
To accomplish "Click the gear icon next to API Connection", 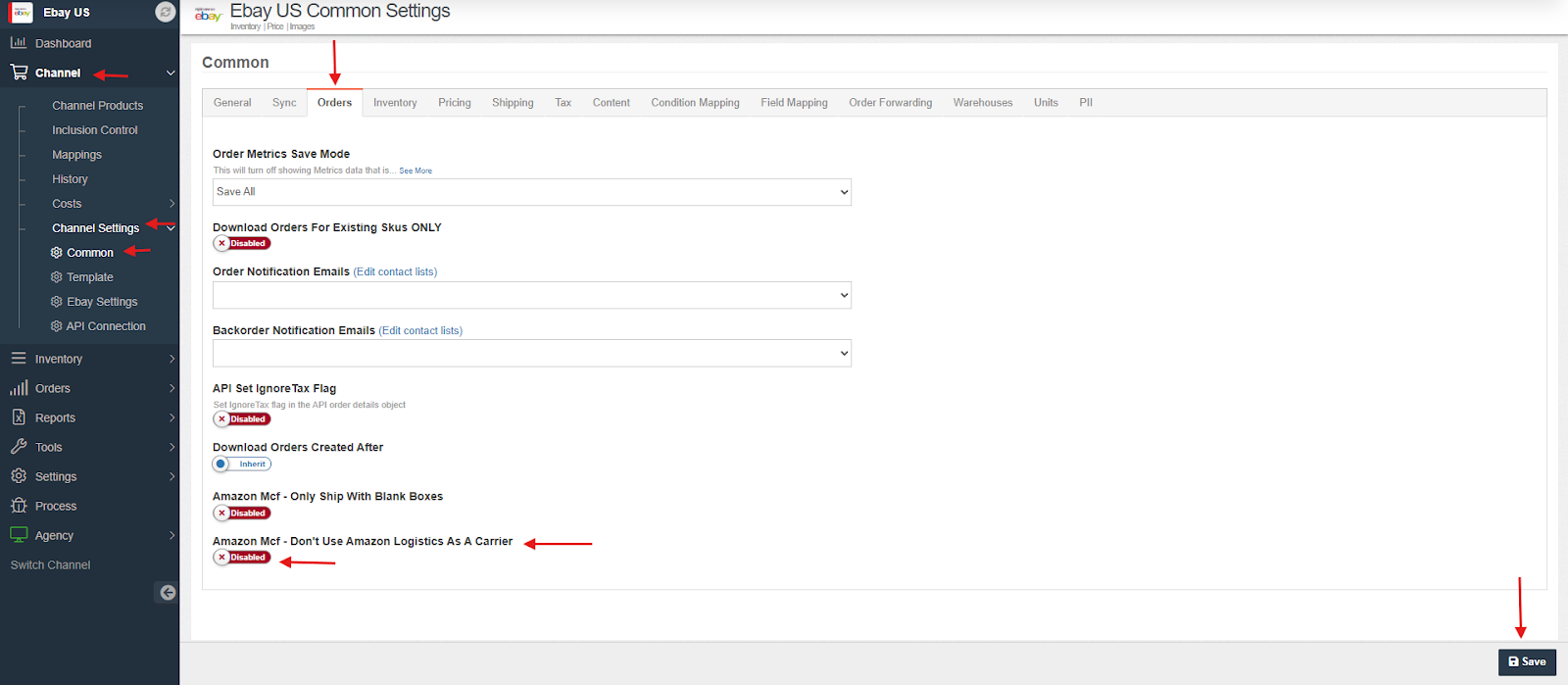I will (x=56, y=326).
